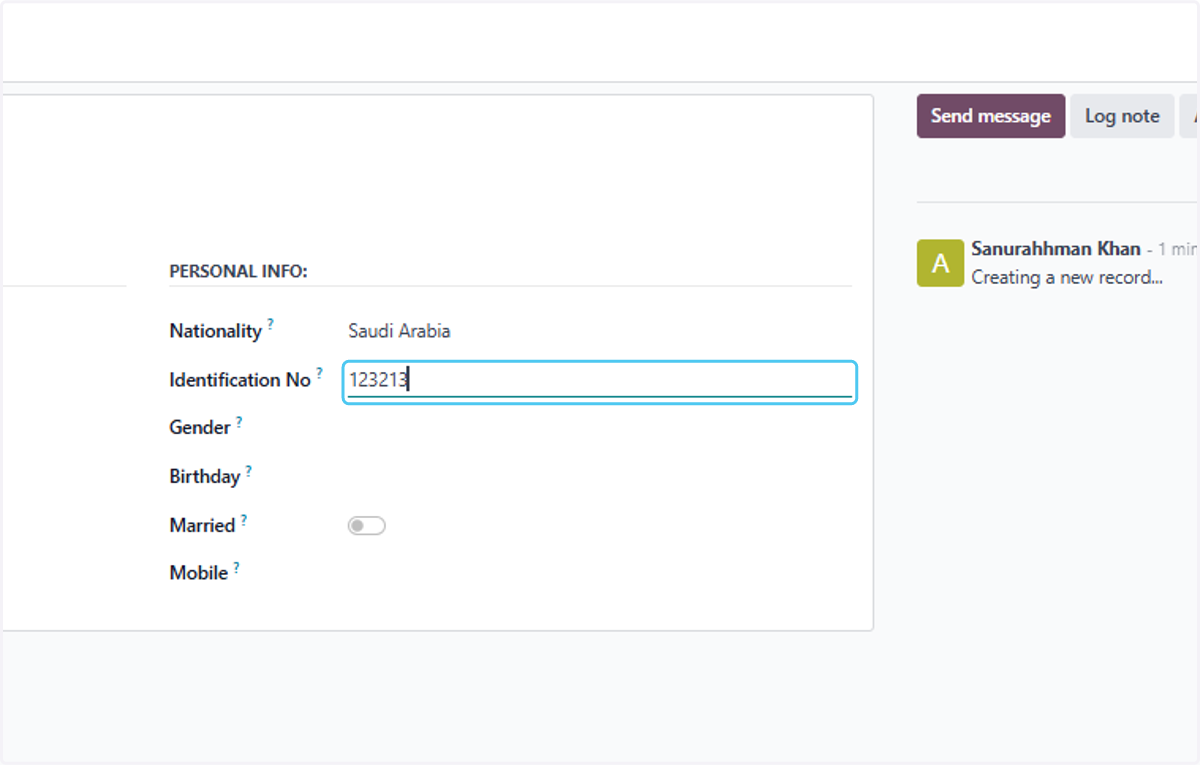
Task: Toggle the Married switch
Action: tap(366, 526)
